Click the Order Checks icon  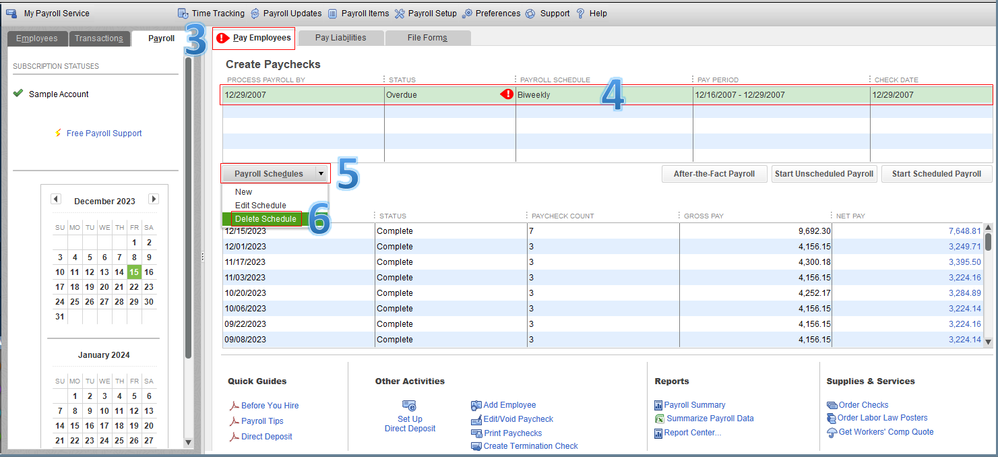pyautogui.click(x=832, y=405)
